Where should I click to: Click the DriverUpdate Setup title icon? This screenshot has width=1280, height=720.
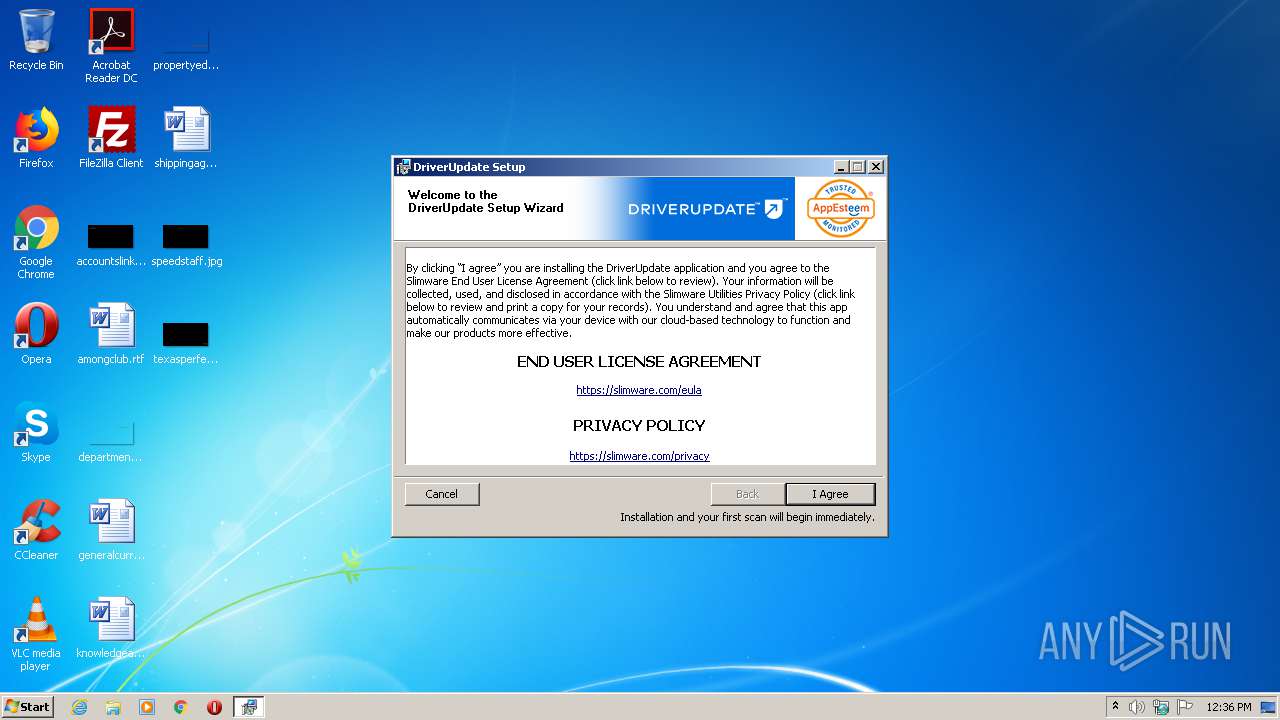(x=403, y=167)
